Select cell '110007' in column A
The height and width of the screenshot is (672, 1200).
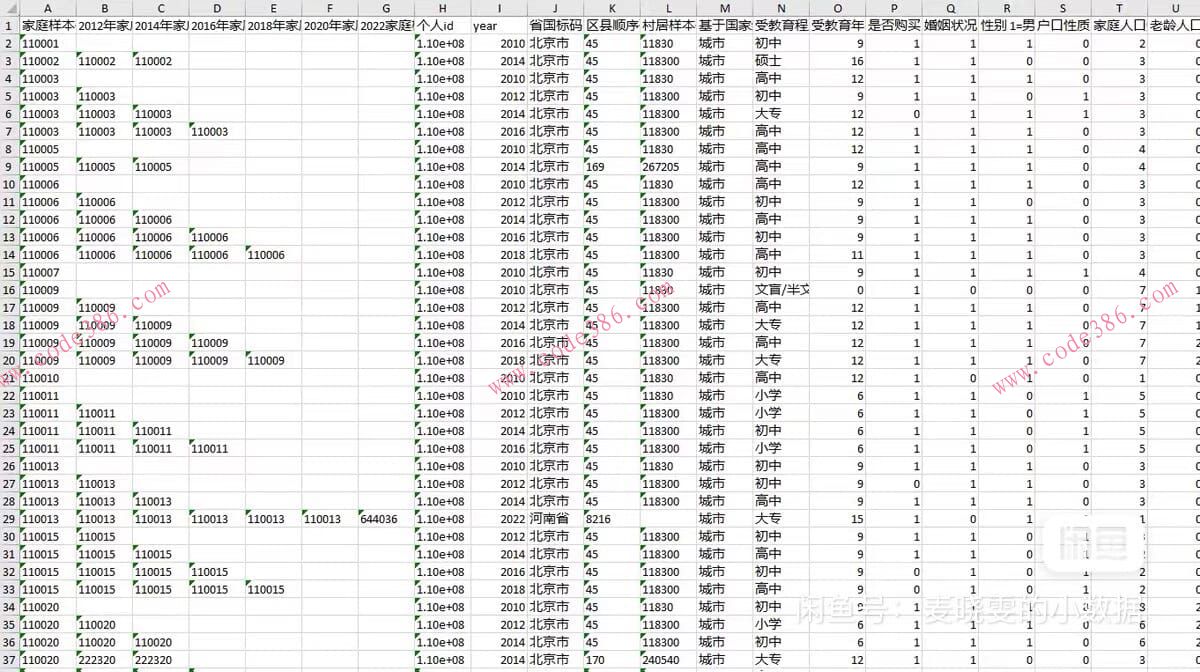[47, 272]
